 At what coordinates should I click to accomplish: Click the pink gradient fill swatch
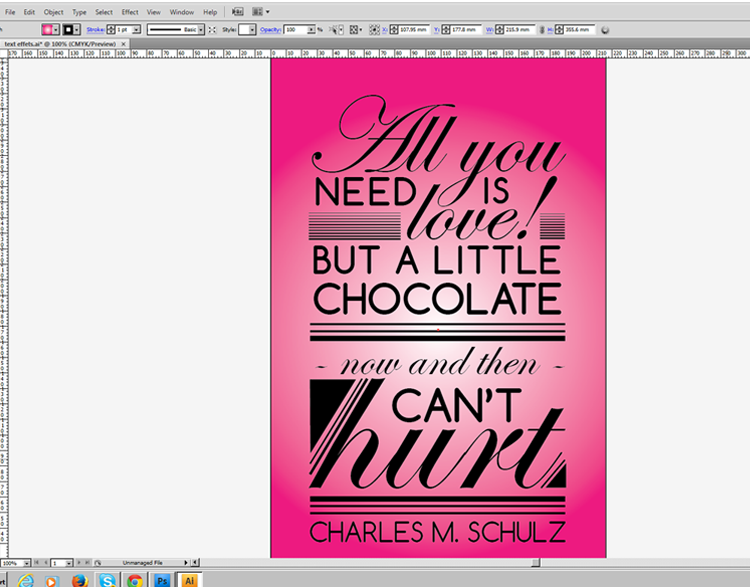47,30
